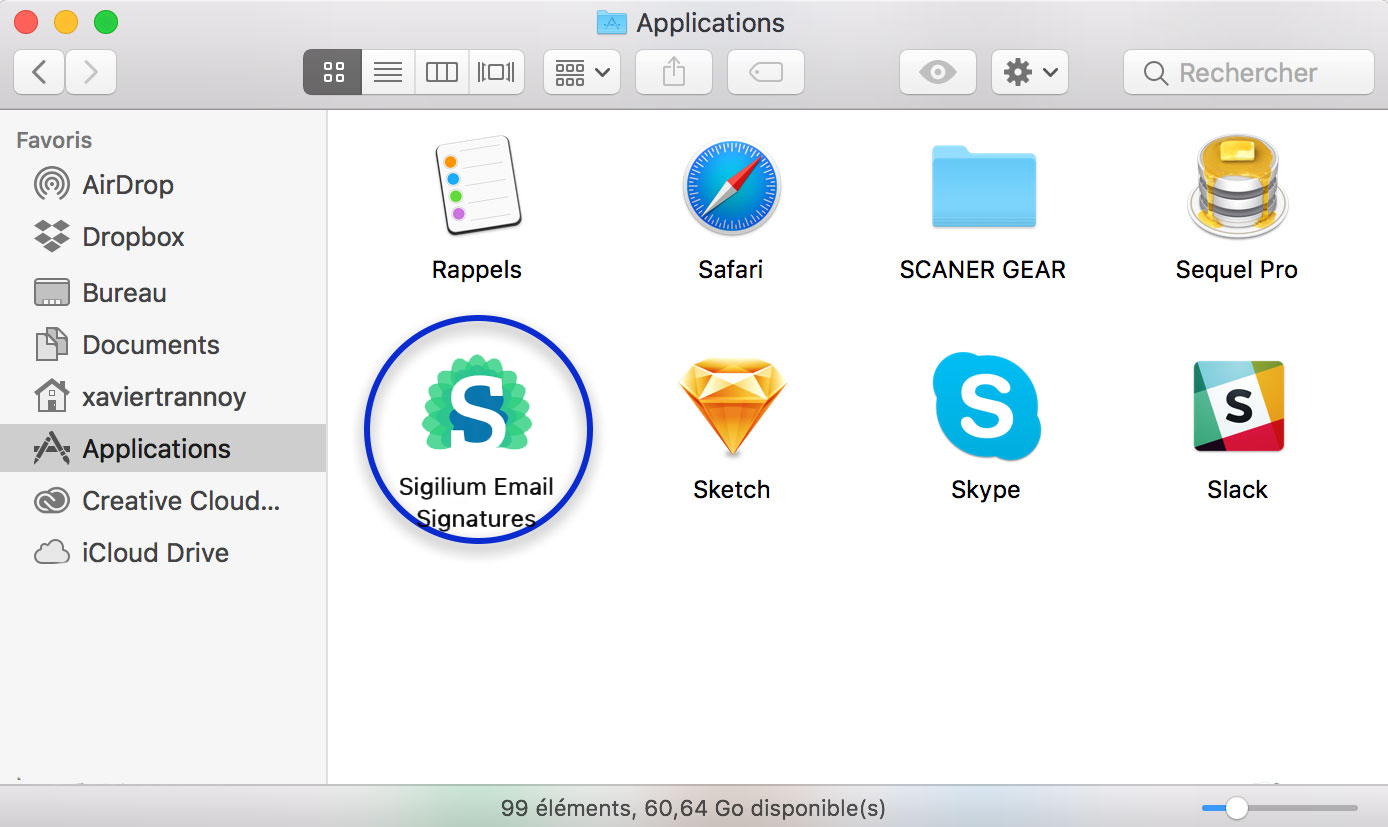Image resolution: width=1388 pixels, height=827 pixels.
Task: Open the SCANER GEAR folder icon
Action: [983, 187]
